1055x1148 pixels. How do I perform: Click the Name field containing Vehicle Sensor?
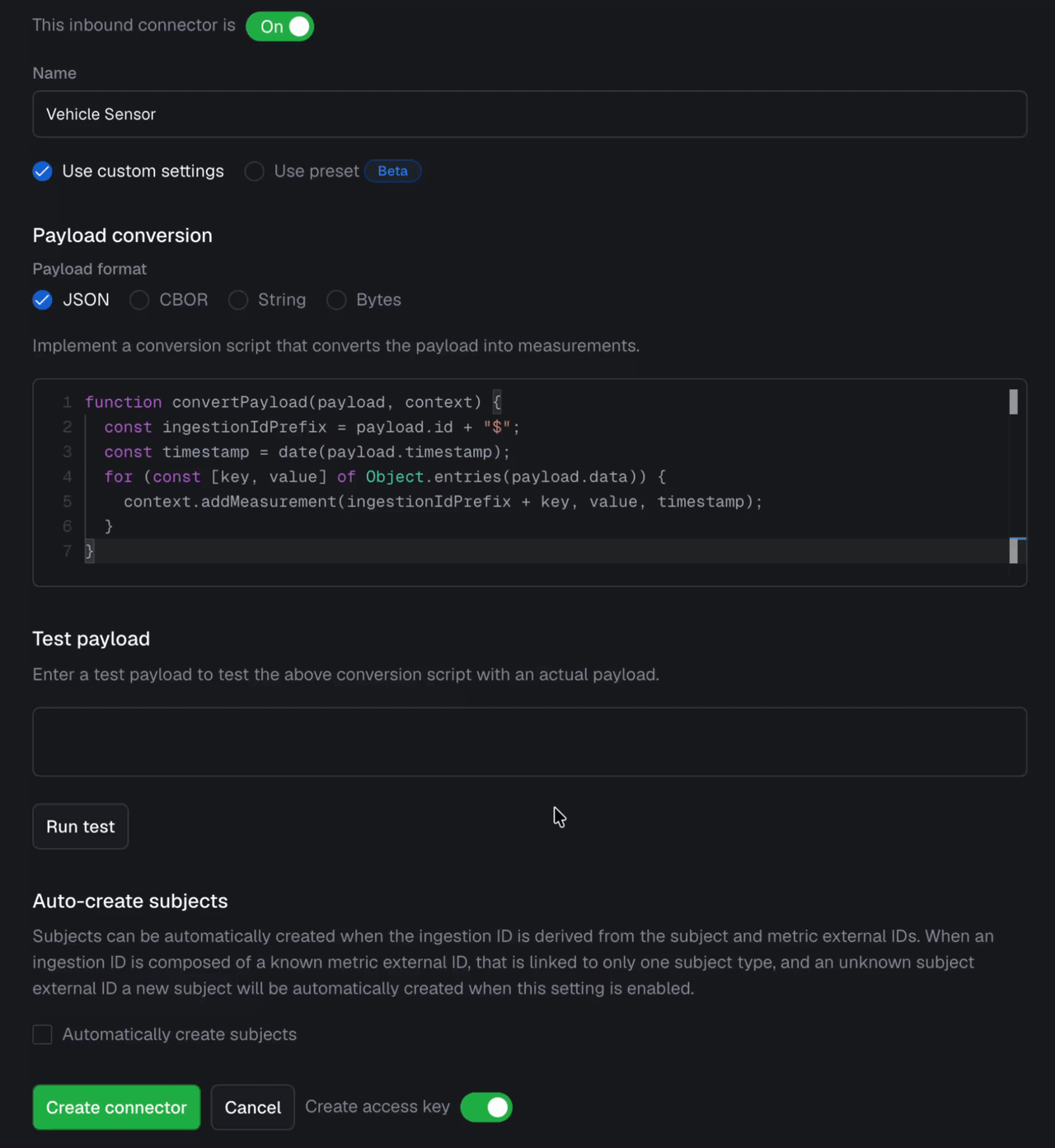[x=529, y=114]
